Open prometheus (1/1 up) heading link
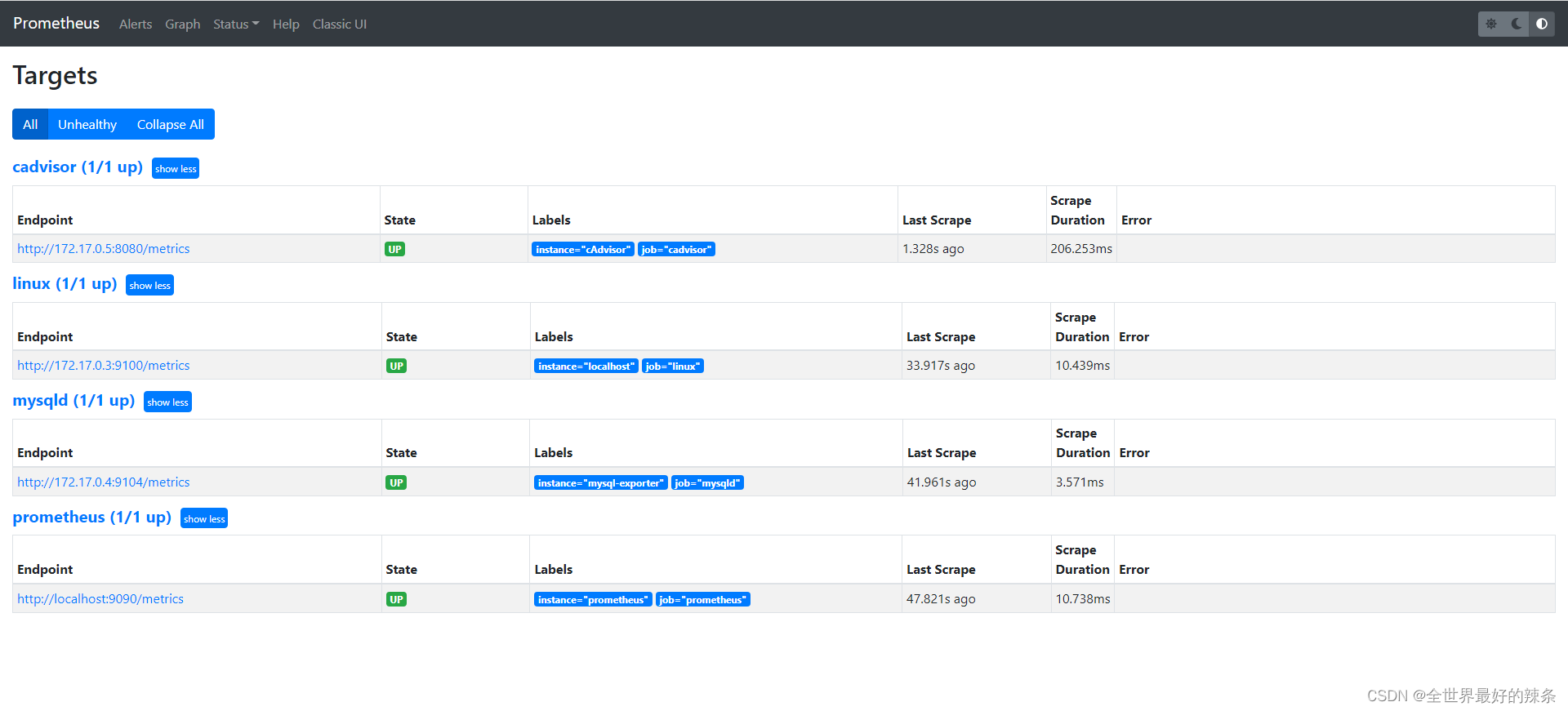This screenshot has height=711, width=1568. pos(91,517)
